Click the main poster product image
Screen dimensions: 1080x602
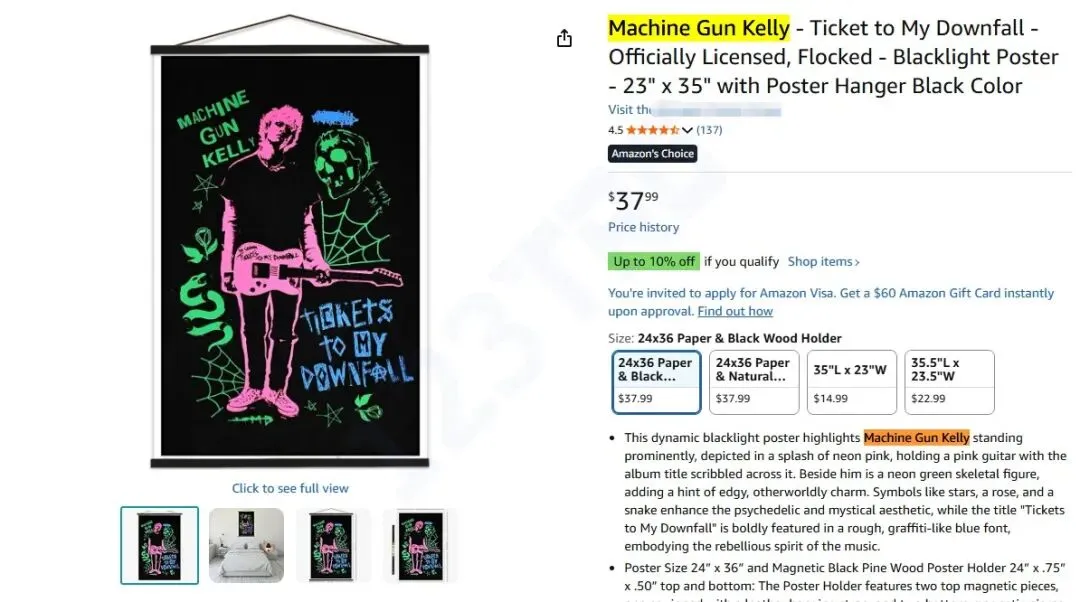pos(290,241)
